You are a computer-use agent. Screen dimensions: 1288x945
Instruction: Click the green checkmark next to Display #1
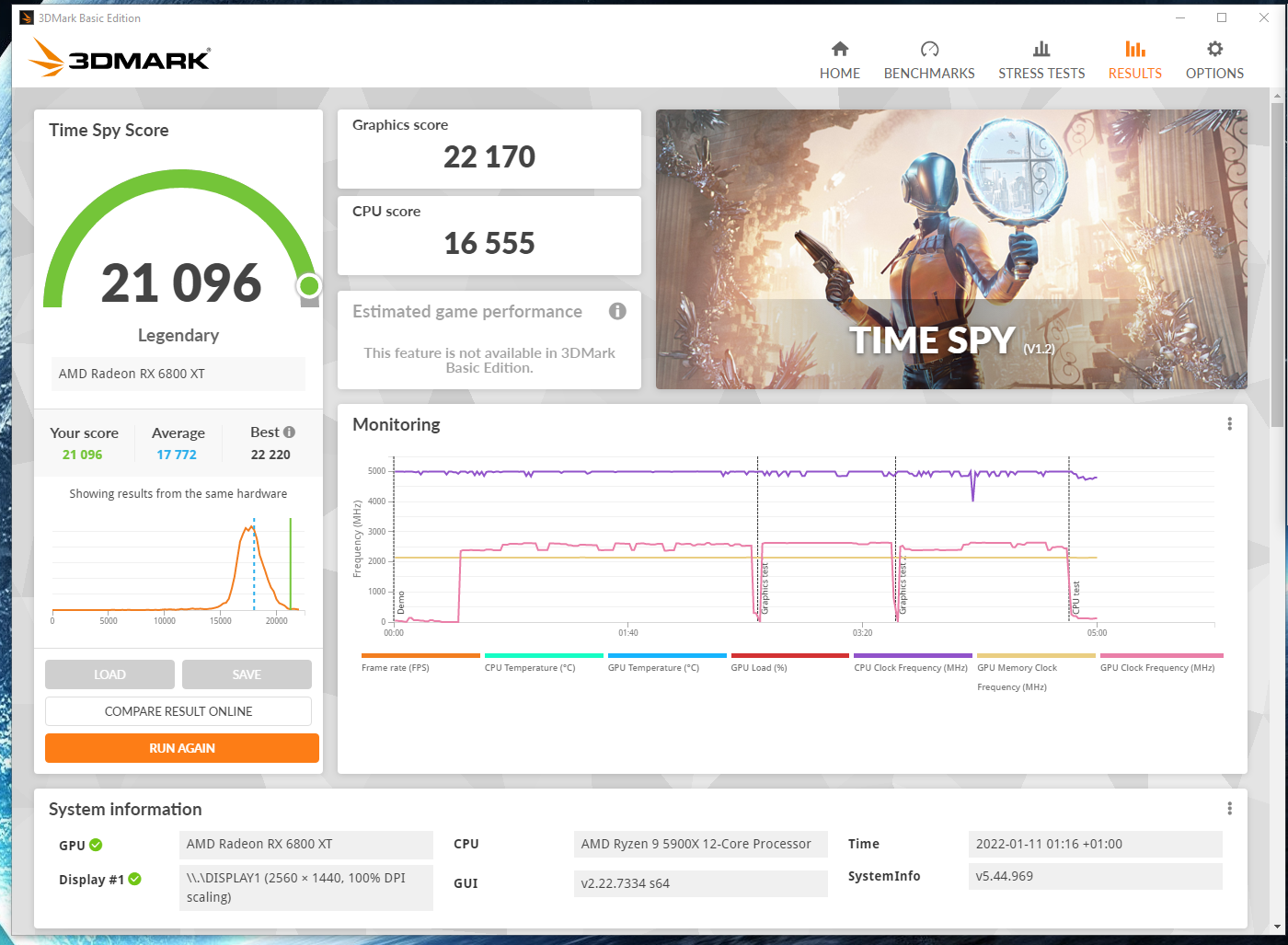tap(135, 879)
